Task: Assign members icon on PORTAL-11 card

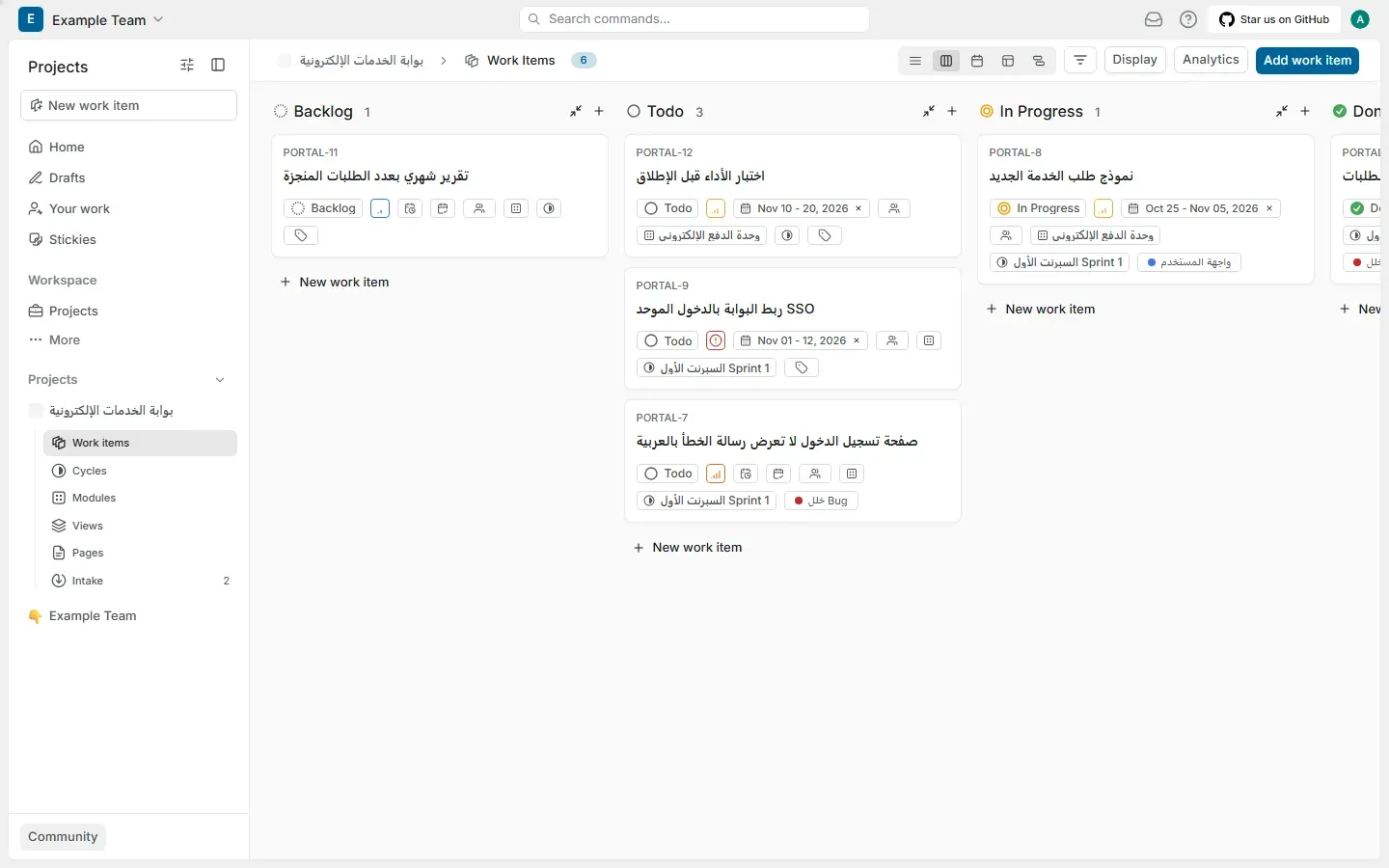Action: pyautogui.click(x=479, y=208)
